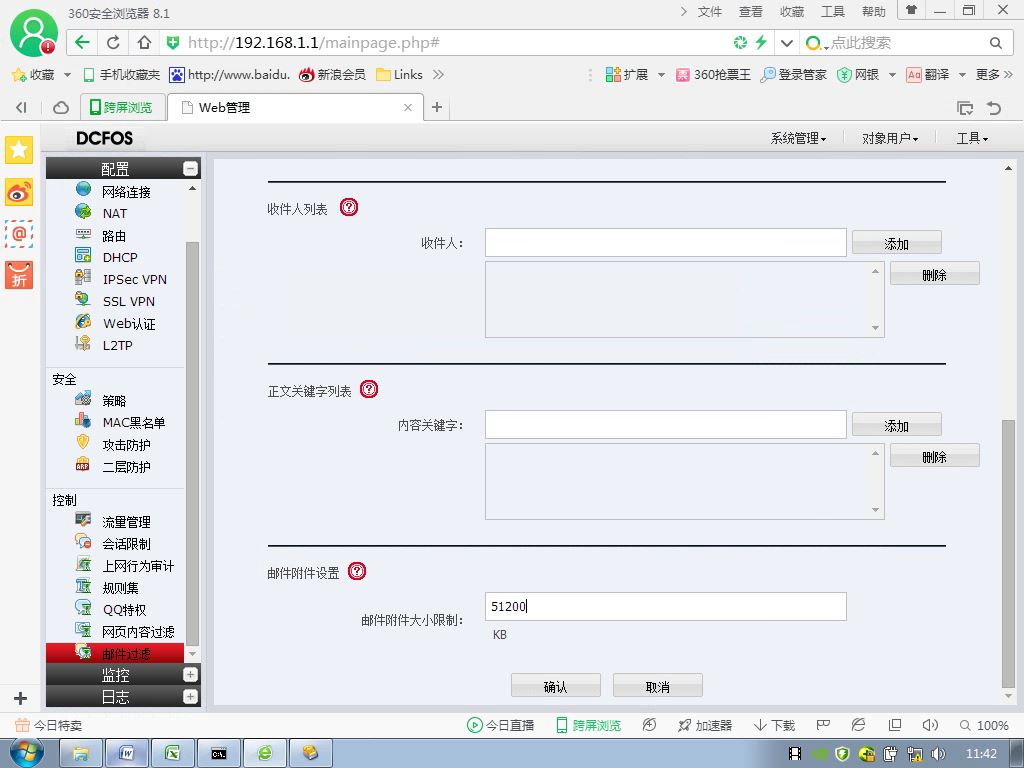
Task: Click help icon beside 邮件附件设置
Action: 357,571
